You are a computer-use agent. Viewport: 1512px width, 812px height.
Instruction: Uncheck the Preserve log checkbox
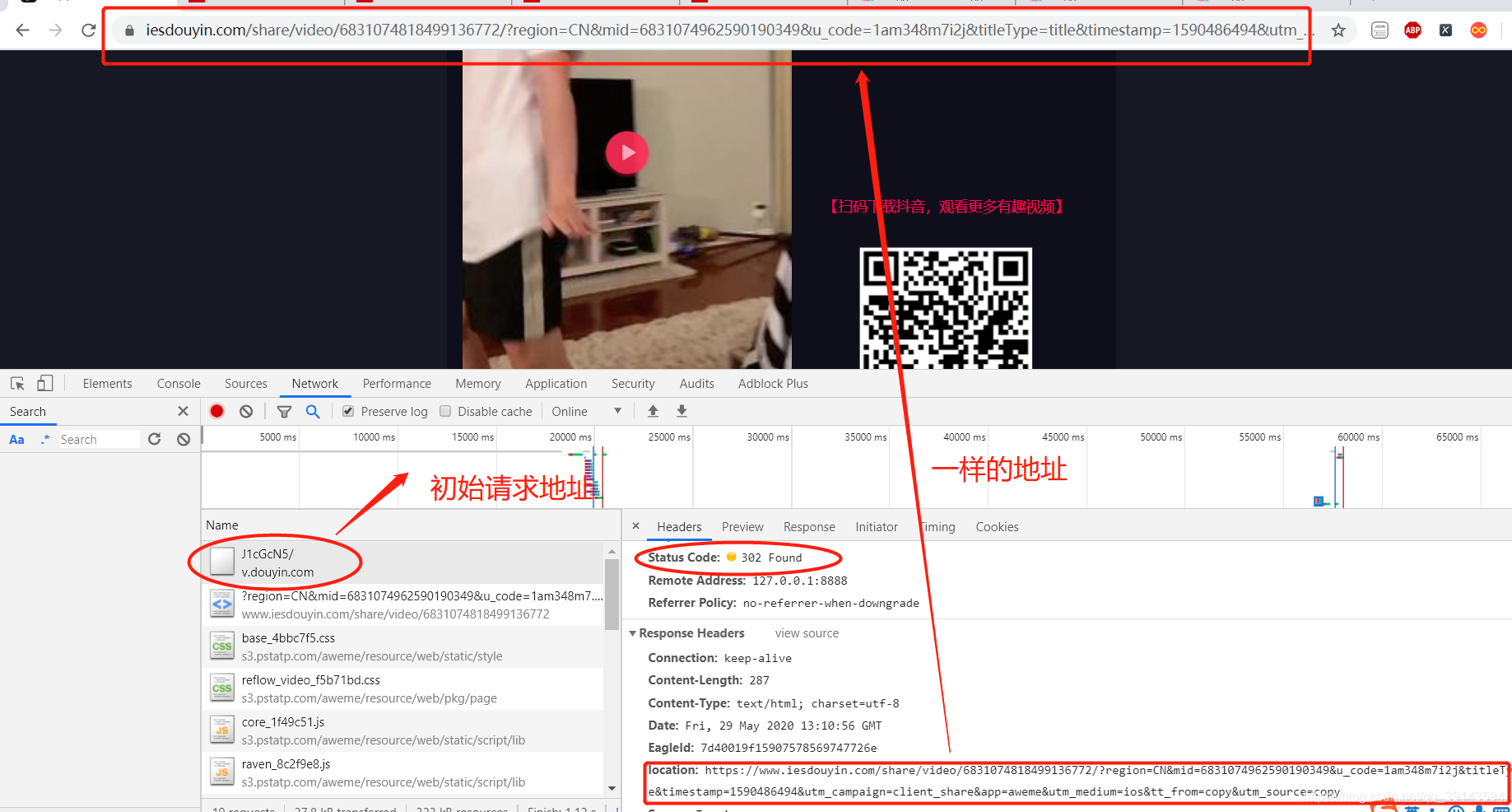click(347, 411)
